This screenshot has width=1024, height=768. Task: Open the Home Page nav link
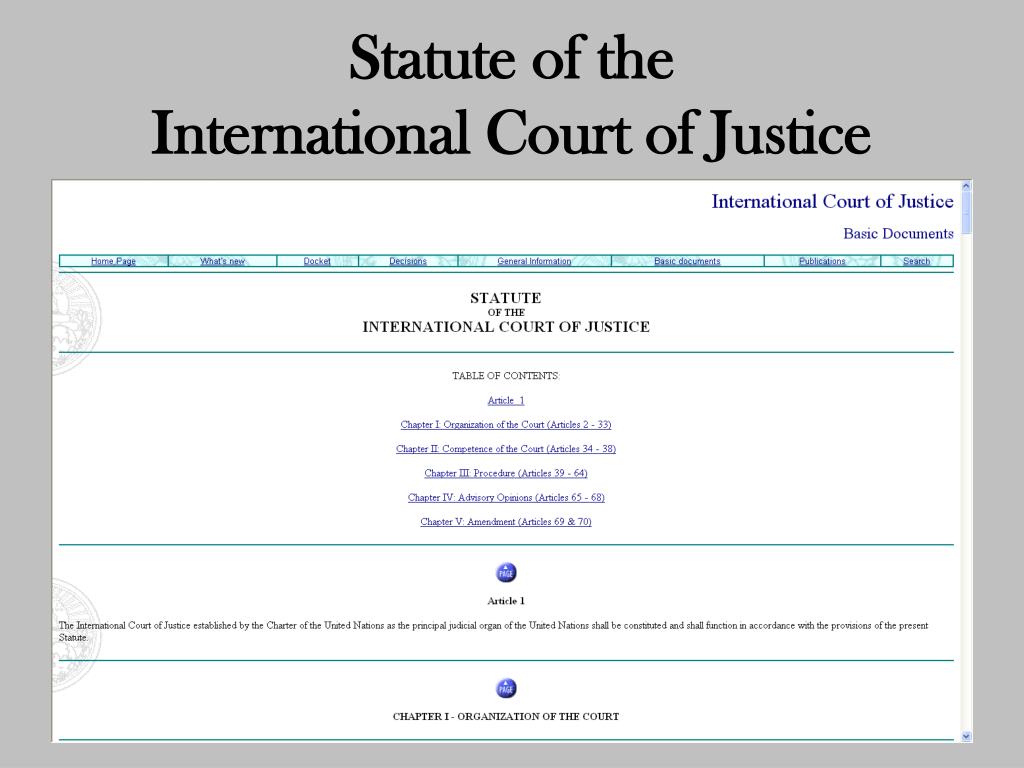click(x=113, y=261)
